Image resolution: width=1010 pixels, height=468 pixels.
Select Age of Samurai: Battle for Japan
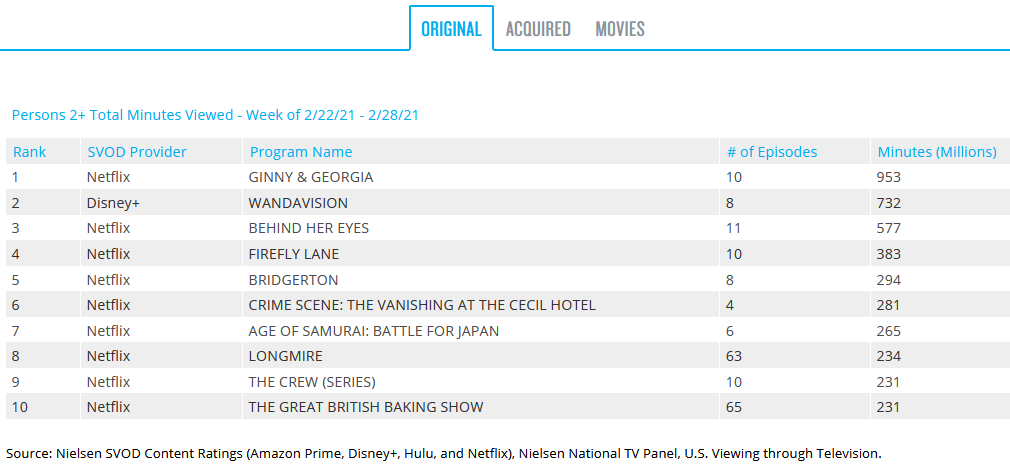pos(373,331)
